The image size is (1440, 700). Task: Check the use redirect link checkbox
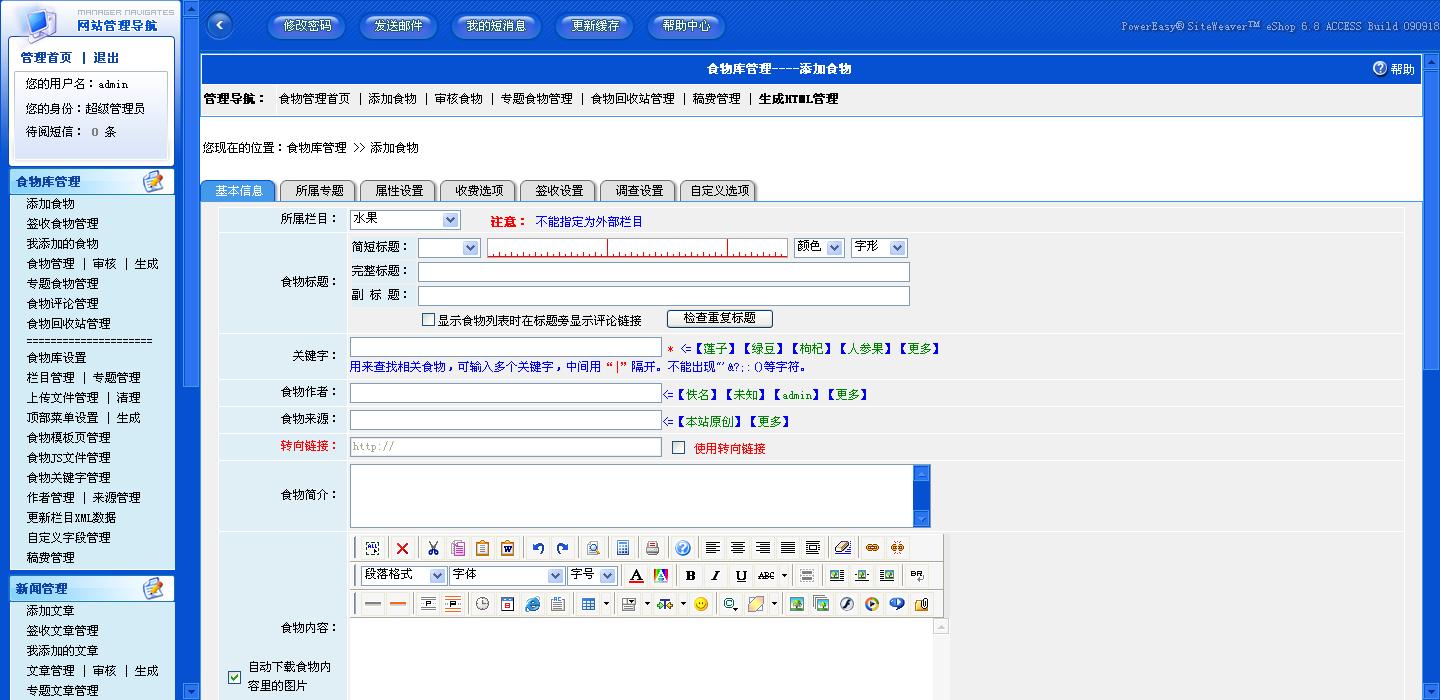coord(678,448)
